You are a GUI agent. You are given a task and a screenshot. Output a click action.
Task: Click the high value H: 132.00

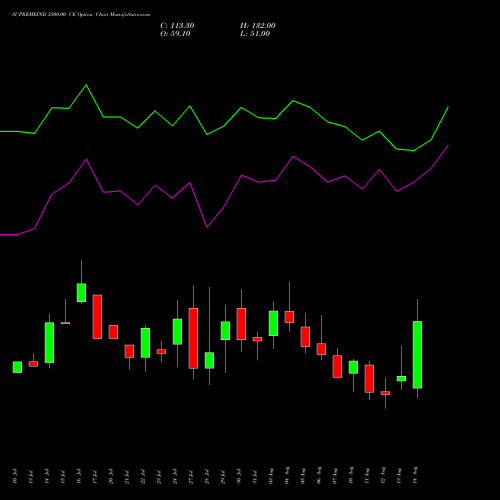click(x=258, y=26)
